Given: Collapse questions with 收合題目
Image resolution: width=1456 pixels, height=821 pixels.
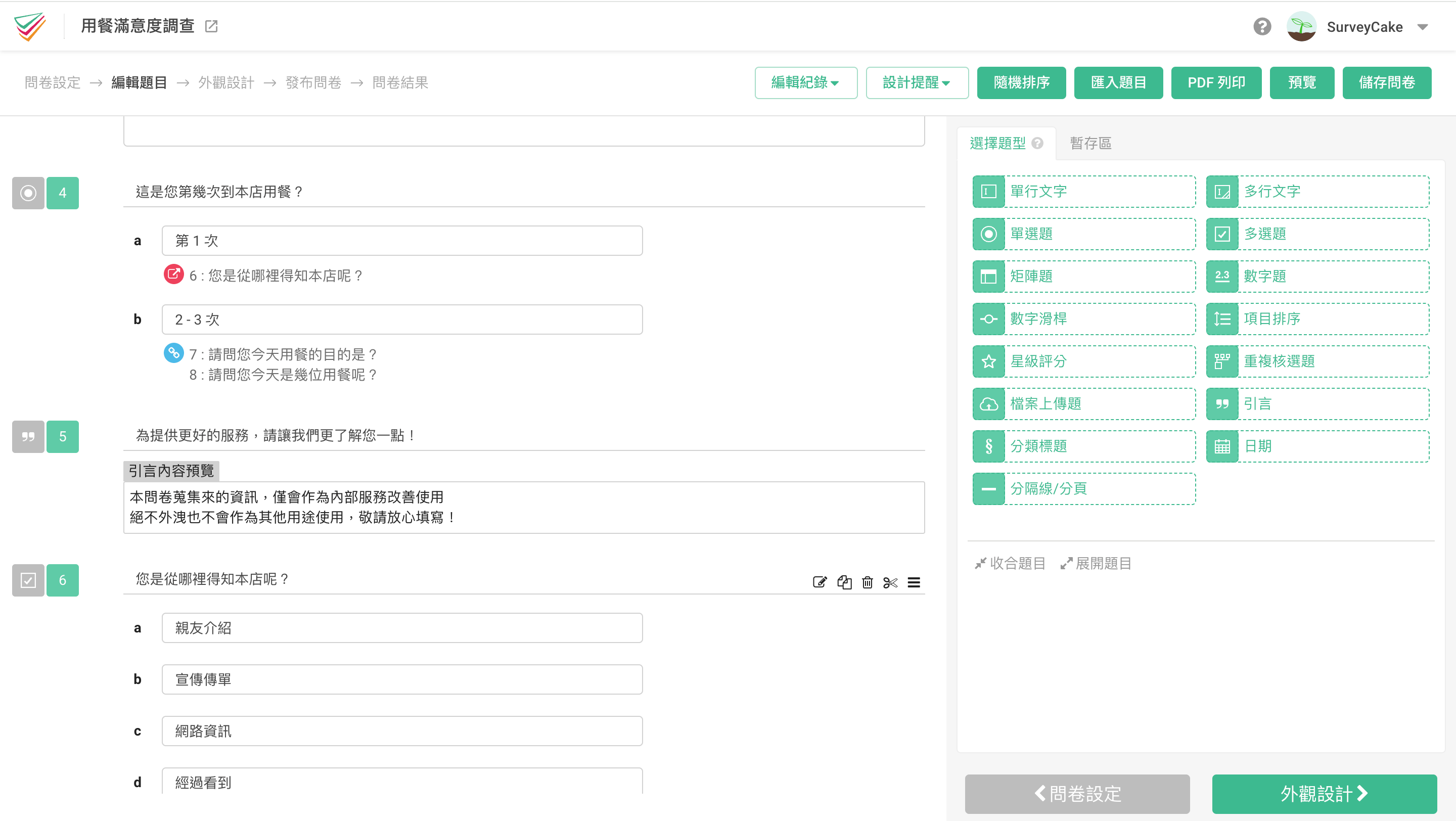Looking at the screenshot, I should tap(1010, 563).
